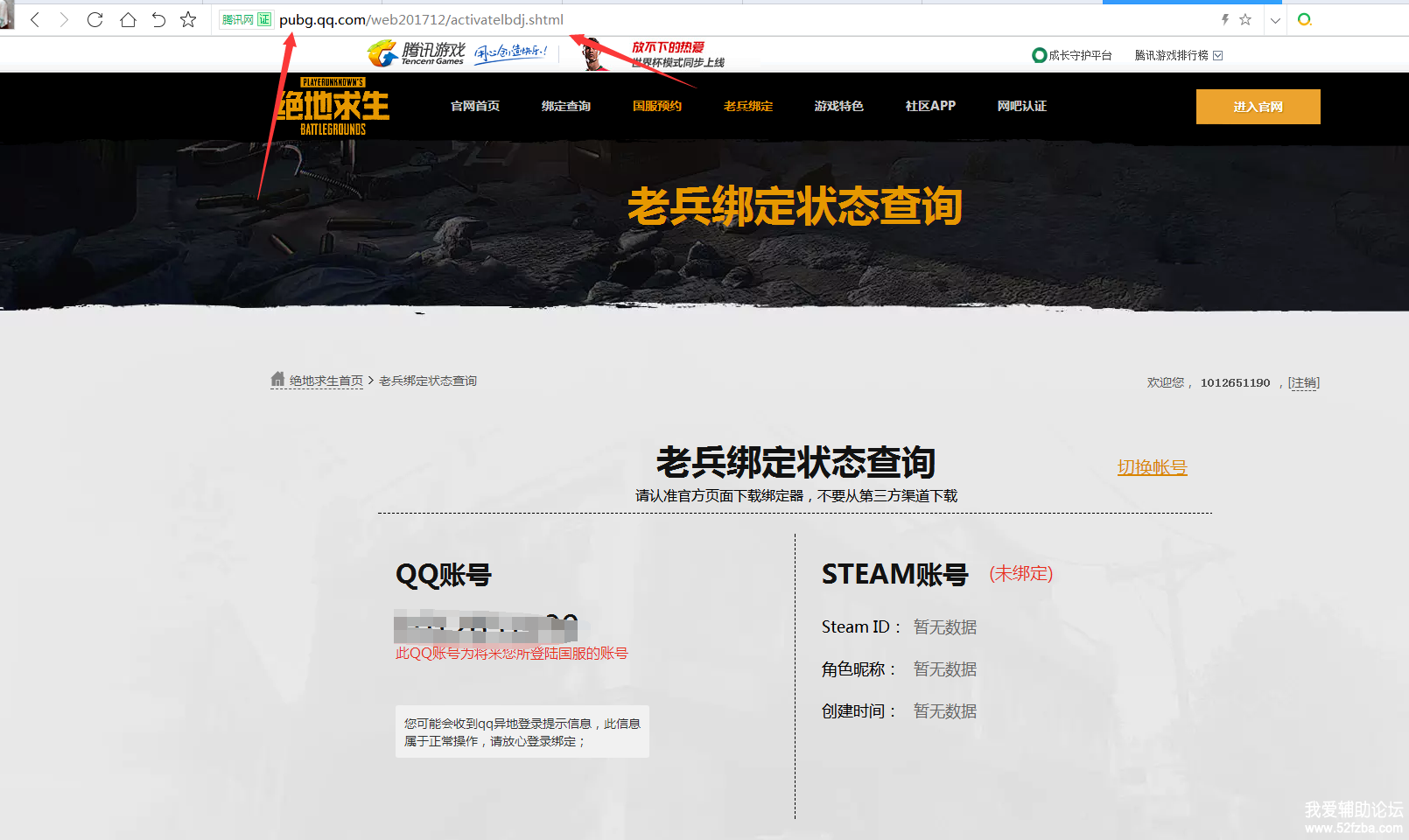Expand the address bar dropdown chevron
The width and height of the screenshot is (1409, 840).
coord(1275,20)
